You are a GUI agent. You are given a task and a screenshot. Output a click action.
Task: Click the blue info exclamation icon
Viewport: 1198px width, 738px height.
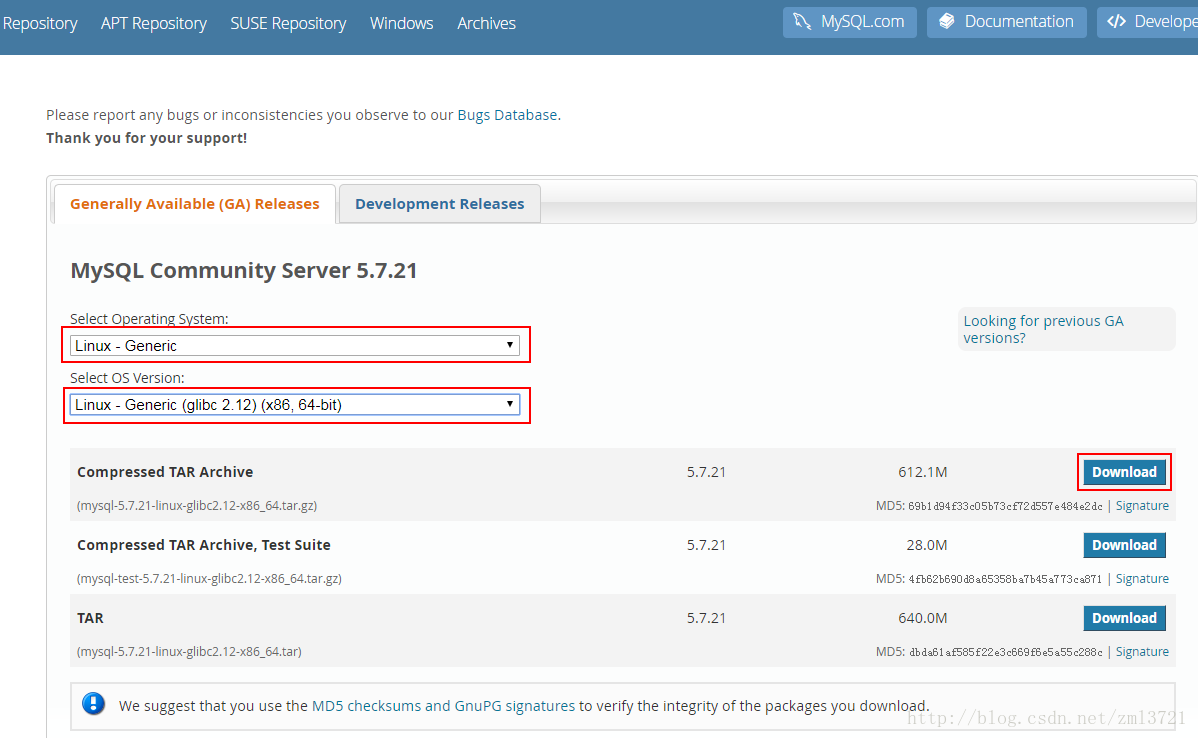(93, 704)
